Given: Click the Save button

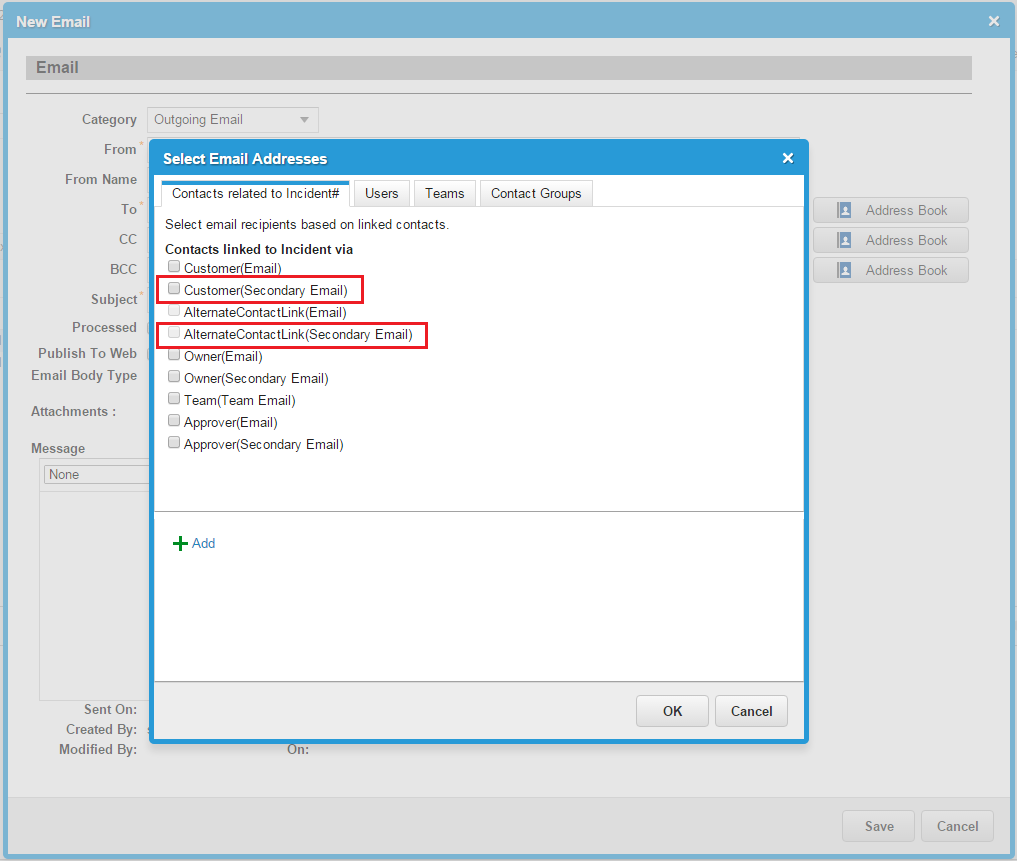Looking at the screenshot, I should 878,826.
